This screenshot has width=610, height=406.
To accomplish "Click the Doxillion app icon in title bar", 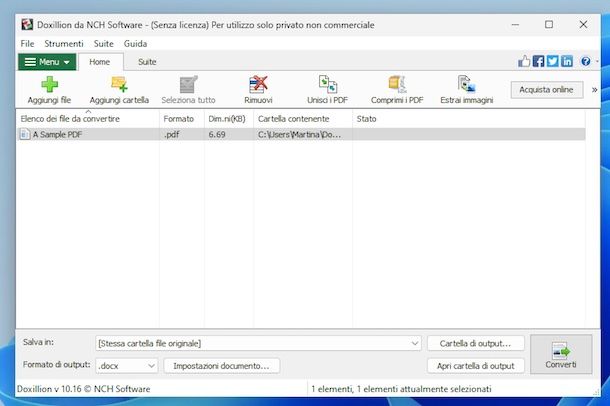I will 27,24.
